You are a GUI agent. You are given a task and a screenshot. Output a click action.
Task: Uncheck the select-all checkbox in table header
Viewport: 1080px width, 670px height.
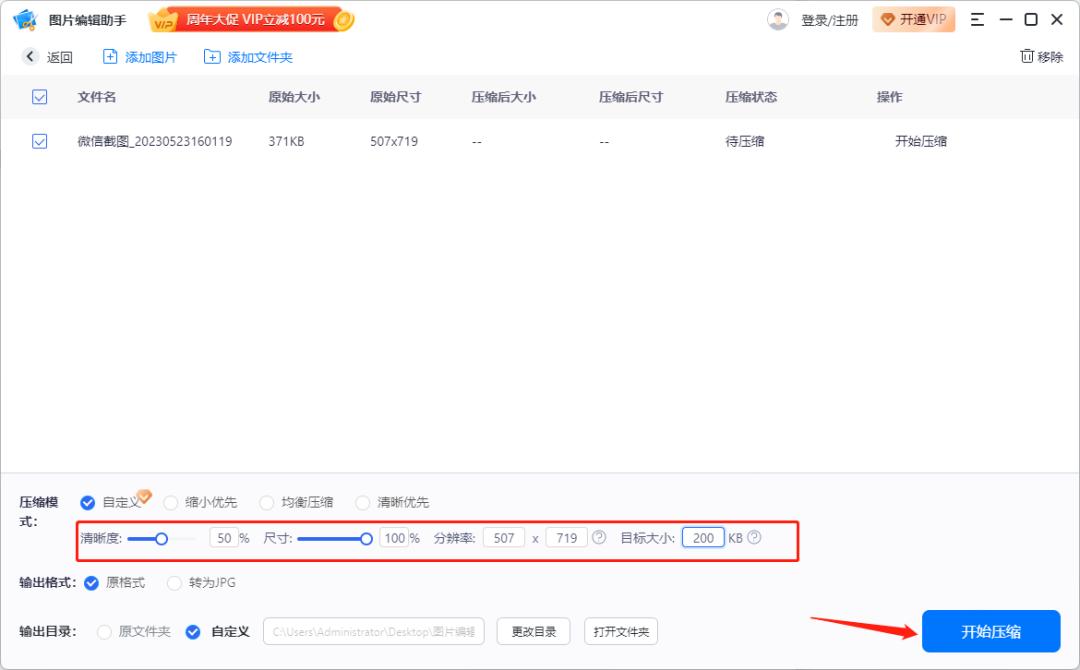(x=39, y=97)
